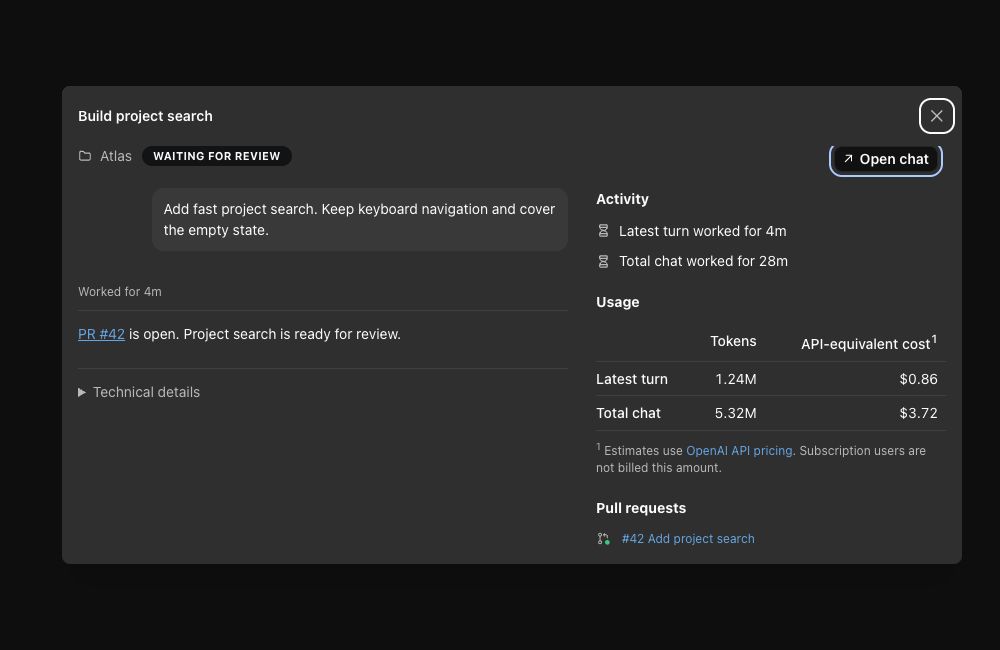The width and height of the screenshot is (1000, 650).
Task: Click Total chat worked for 28m text
Action: (x=703, y=261)
